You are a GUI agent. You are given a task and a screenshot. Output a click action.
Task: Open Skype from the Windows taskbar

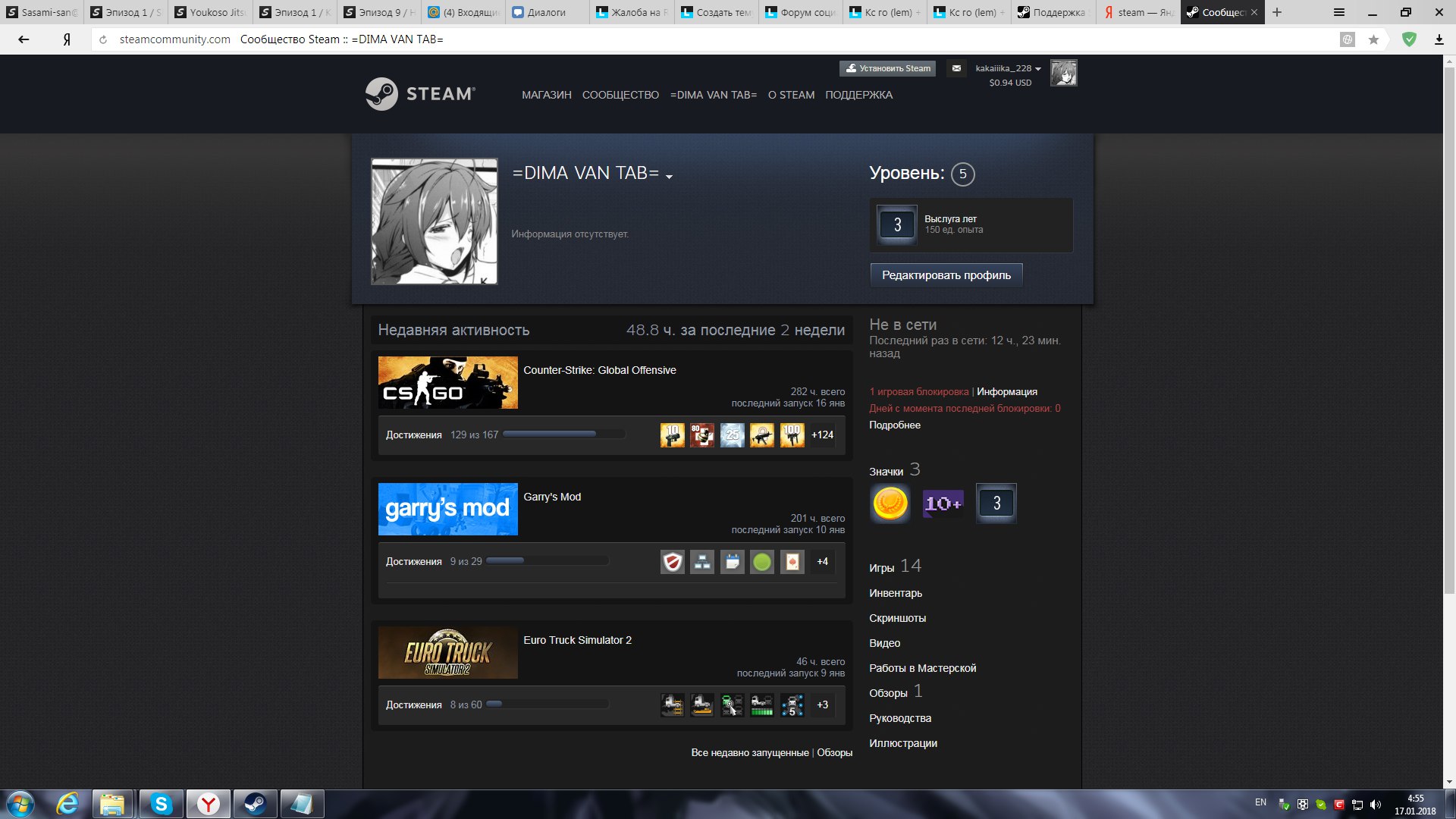coord(161,804)
